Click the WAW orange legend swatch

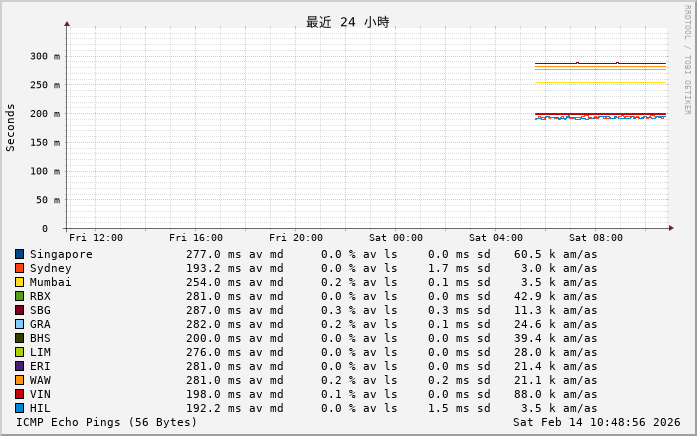[19, 380]
